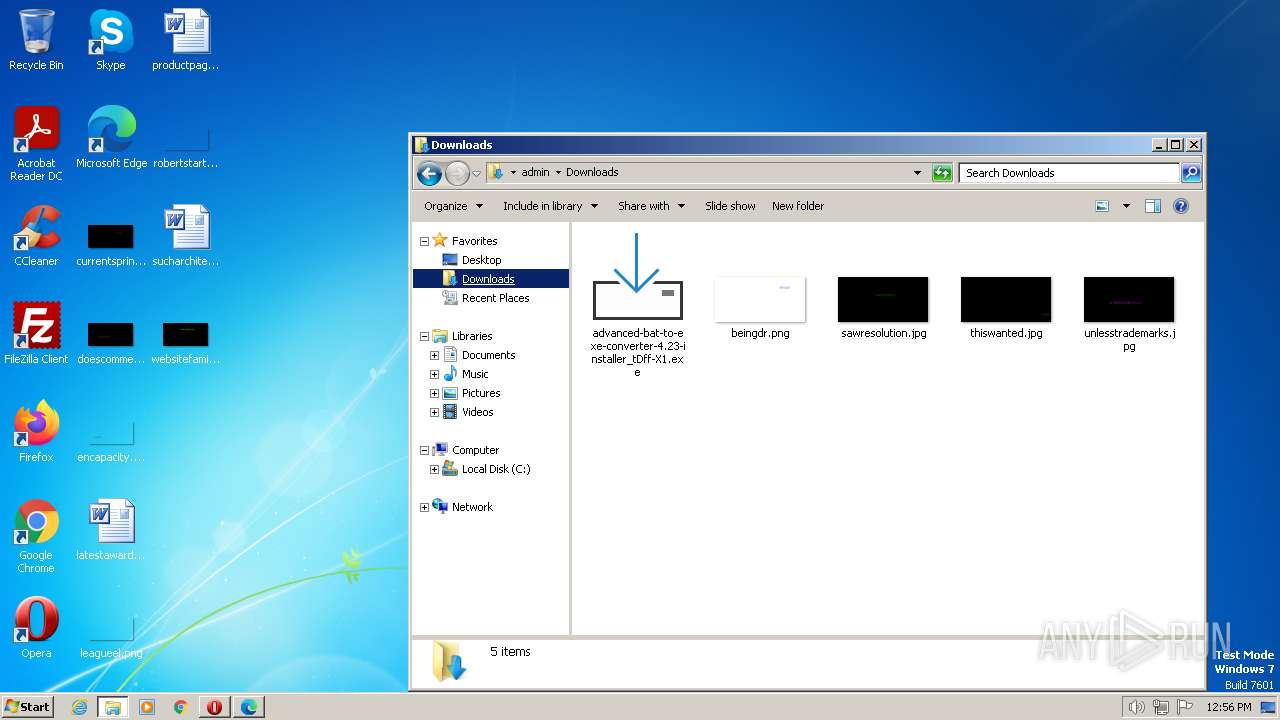Click the volume speaker tray icon
This screenshot has height=720, width=1280.
(x=1136, y=707)
